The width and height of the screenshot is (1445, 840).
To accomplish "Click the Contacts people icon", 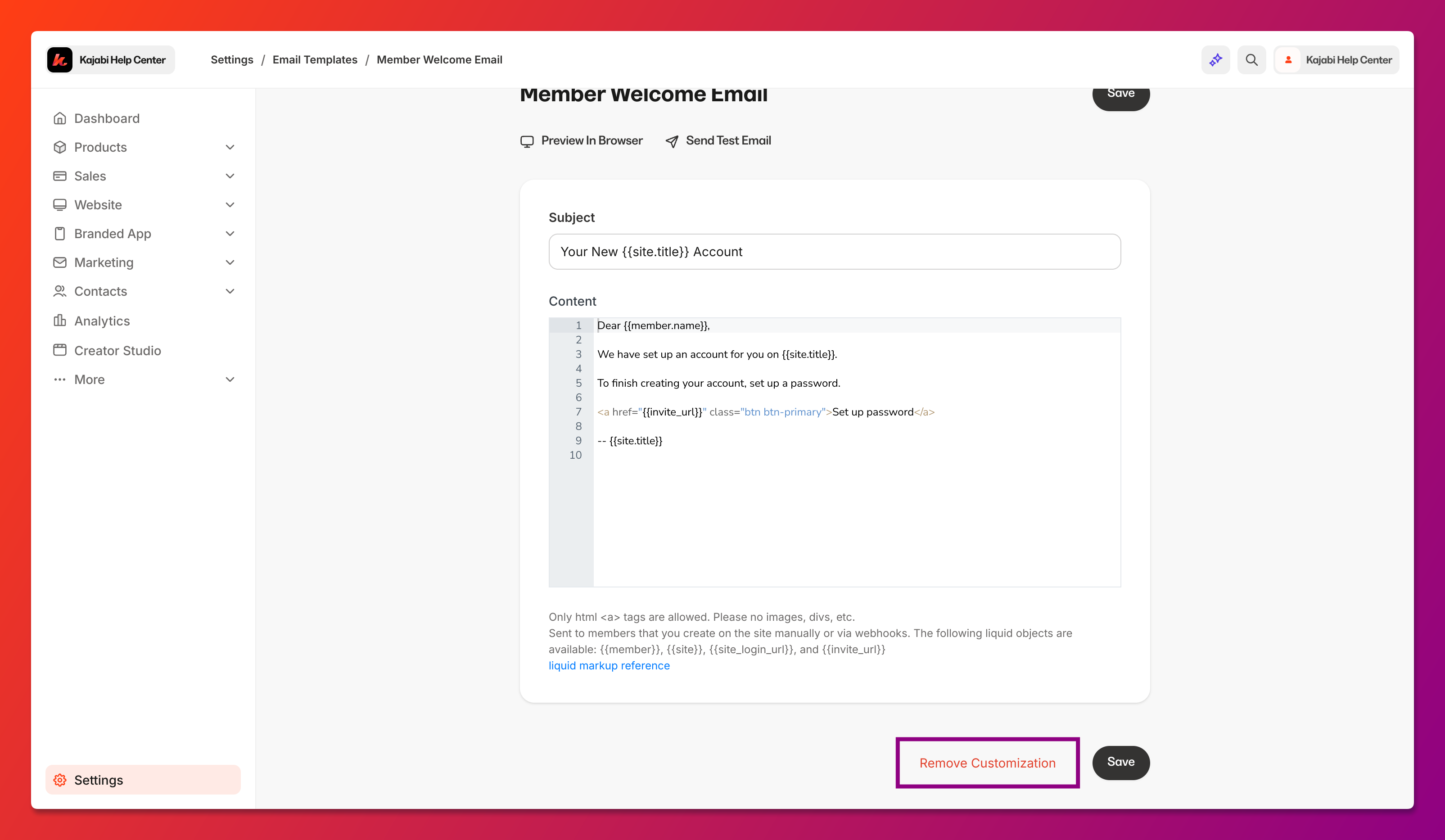I will (59, 291).
